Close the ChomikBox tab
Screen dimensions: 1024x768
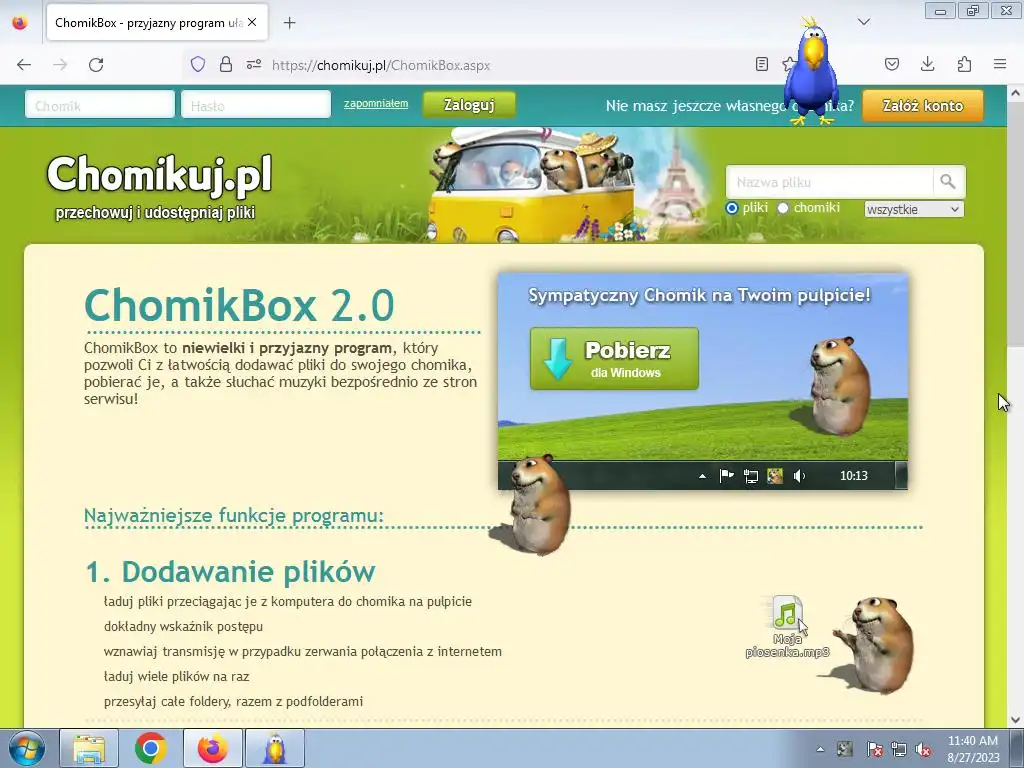tap(252, 22)
